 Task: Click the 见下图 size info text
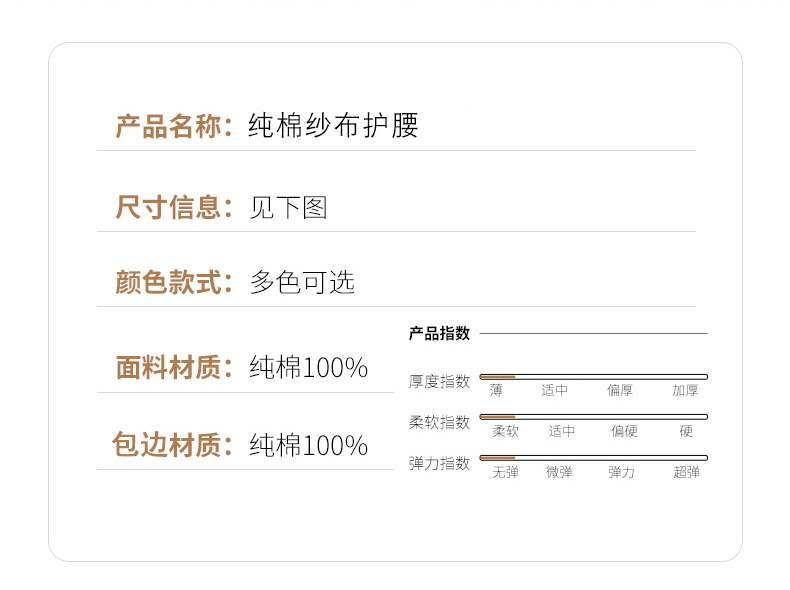pos(289,208)
